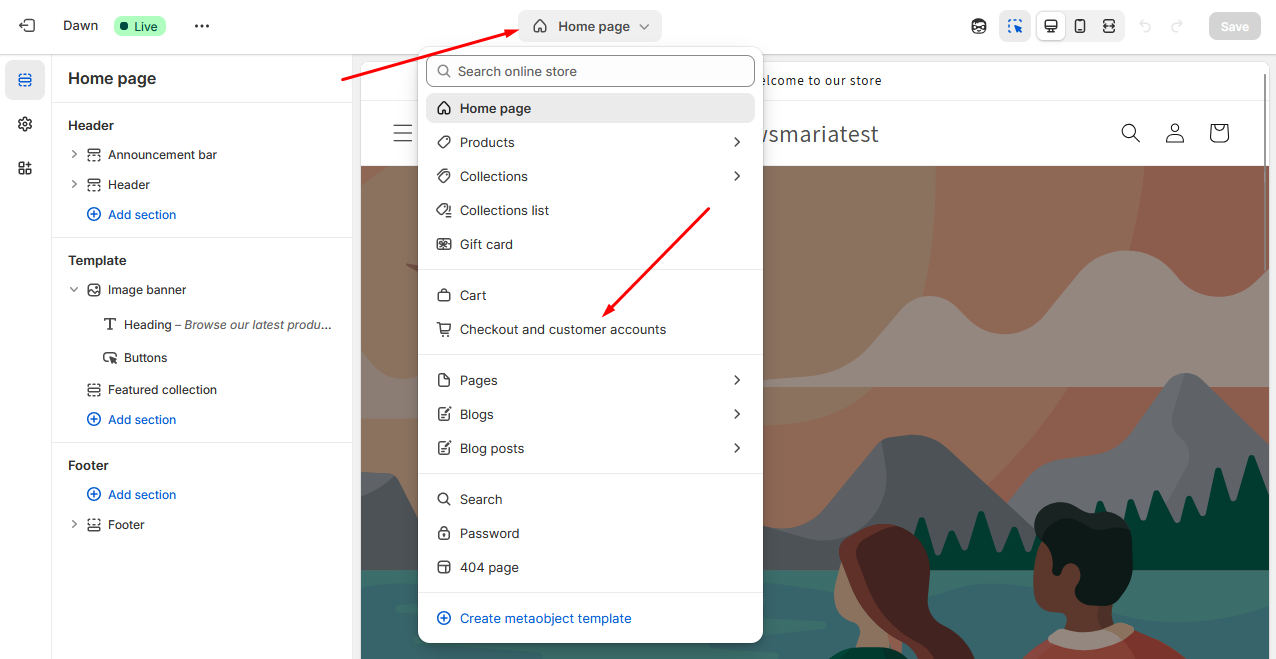Click the Save button
The height and width of the screenshot is (659, 1276).
(x=1234, y=26)
